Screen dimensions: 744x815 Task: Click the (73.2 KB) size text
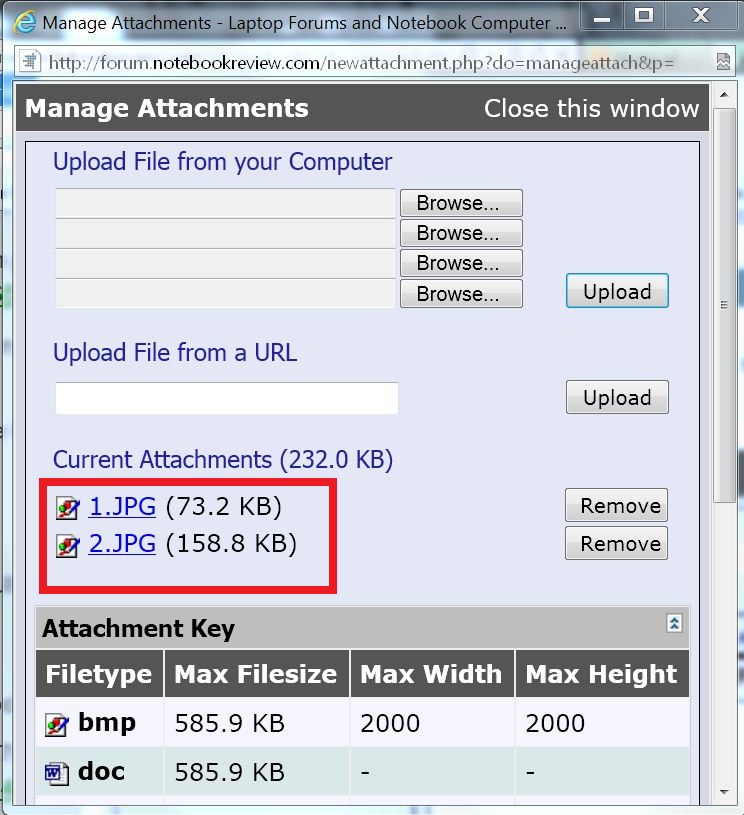tap(224, 506)
